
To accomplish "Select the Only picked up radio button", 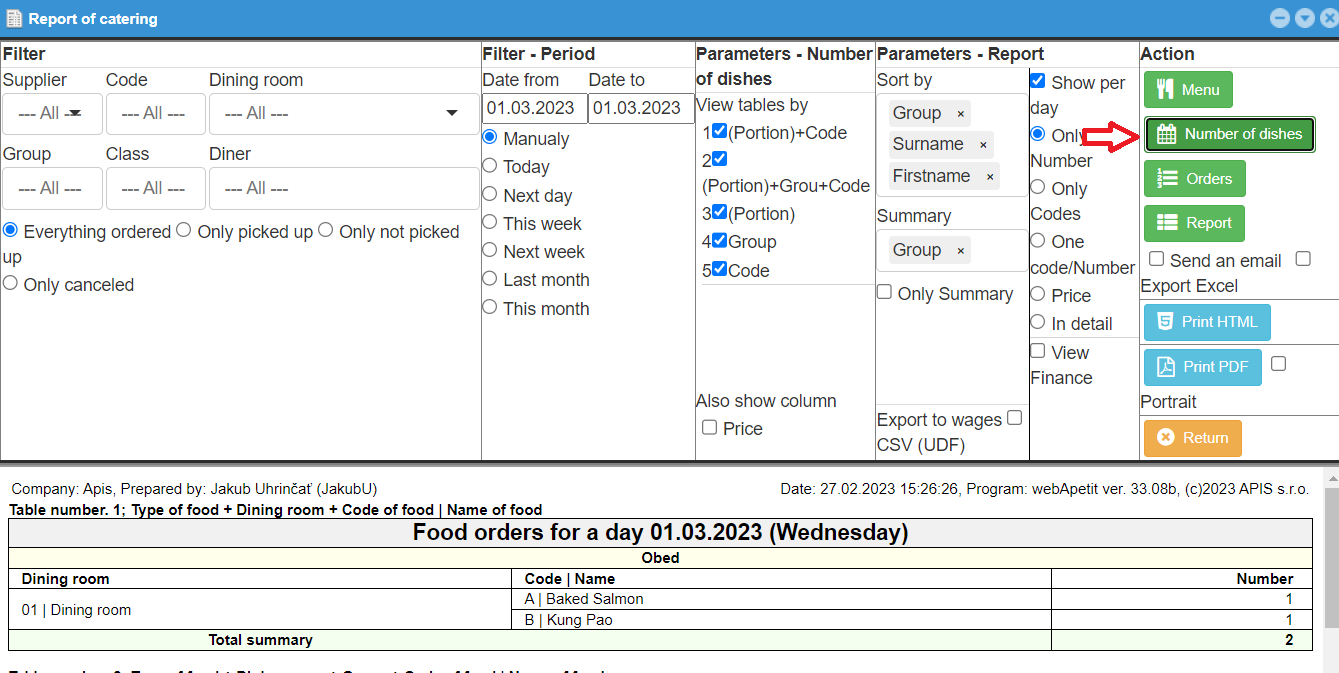I will [x=184, y=230].
